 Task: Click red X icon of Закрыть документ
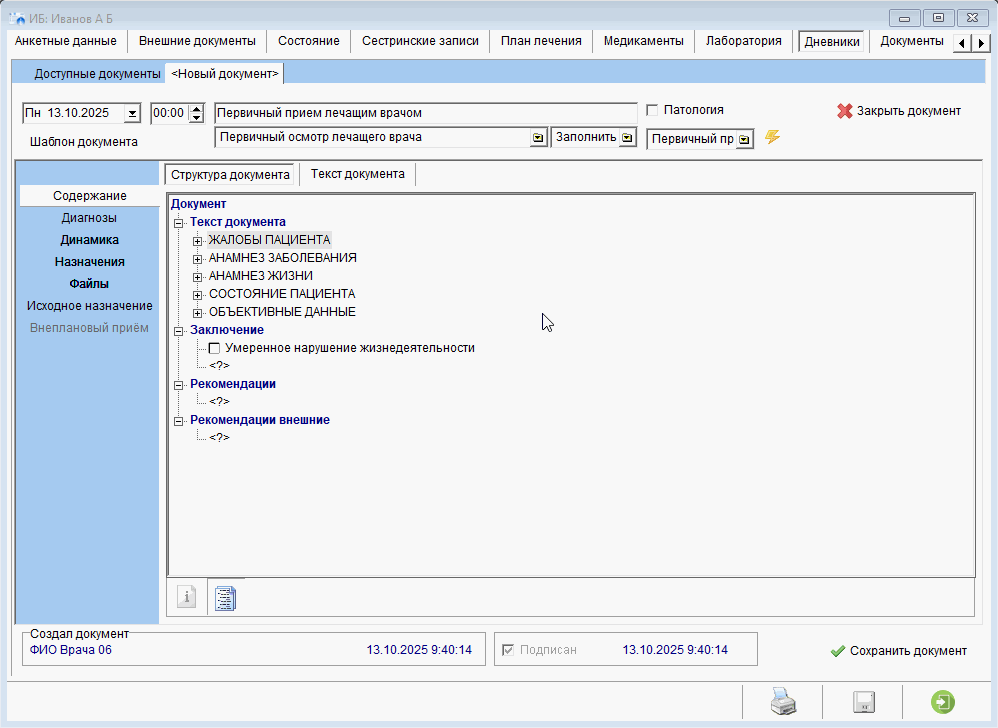point(845,111)
